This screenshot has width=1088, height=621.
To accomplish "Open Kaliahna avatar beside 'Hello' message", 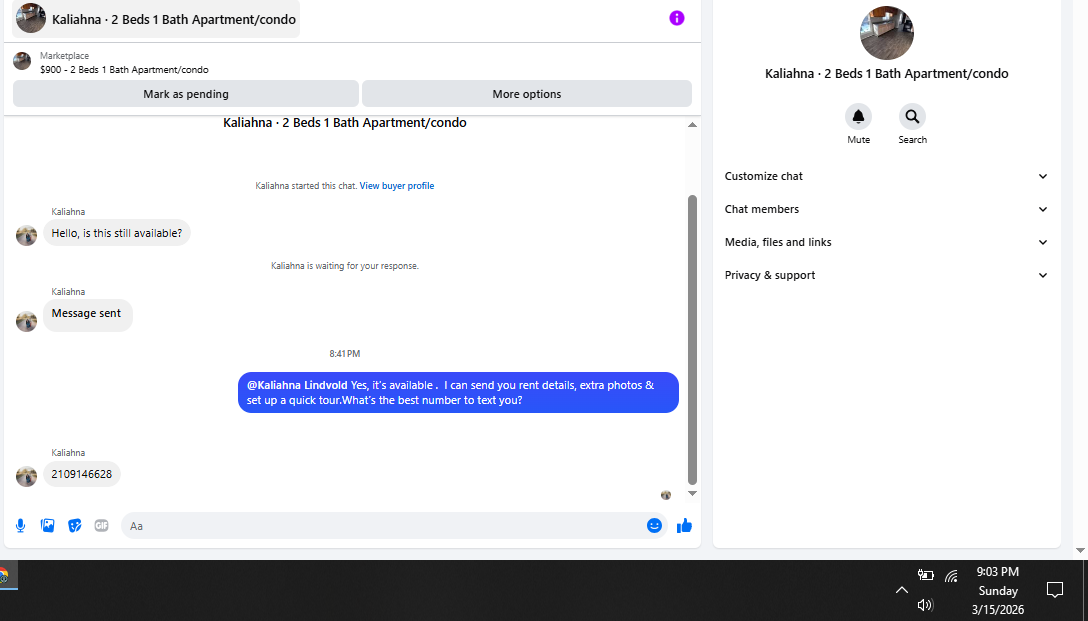I will pyautogui.click(x=26, y=235).
